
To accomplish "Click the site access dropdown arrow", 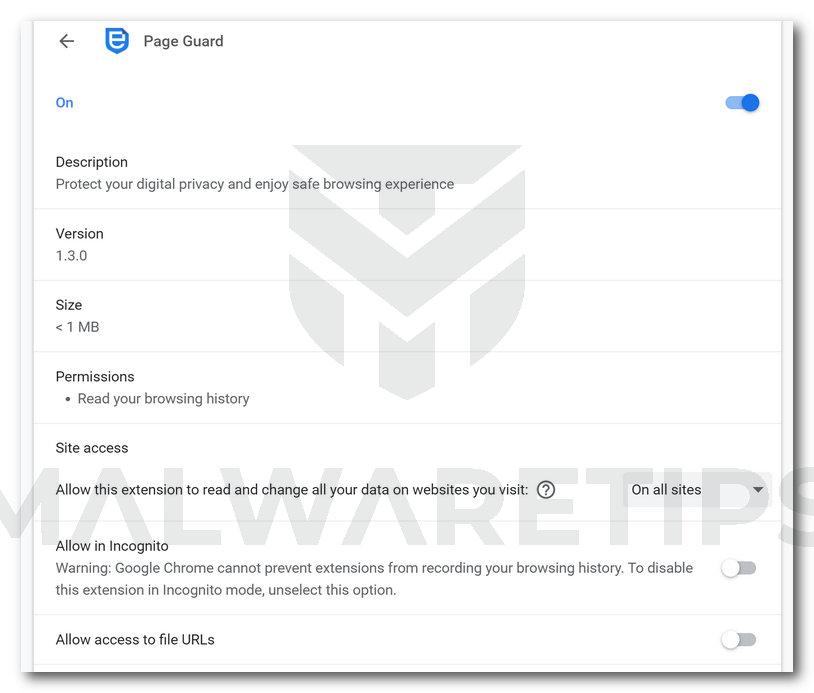I will [758, 490].
